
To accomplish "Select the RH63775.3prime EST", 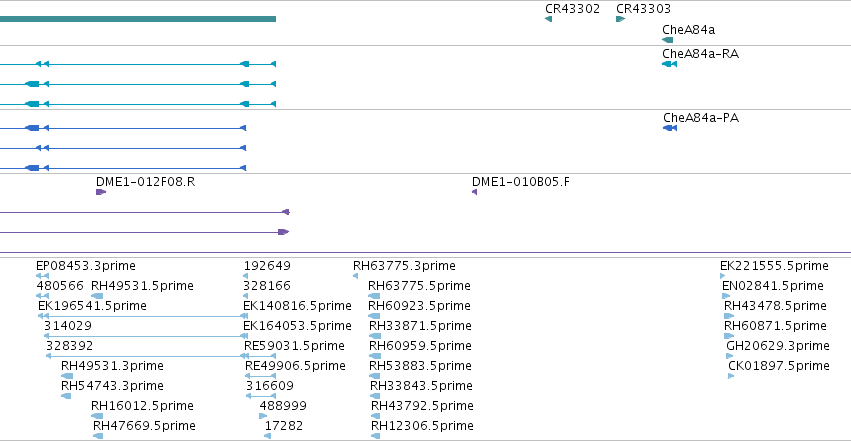I will tap(355, 276).
